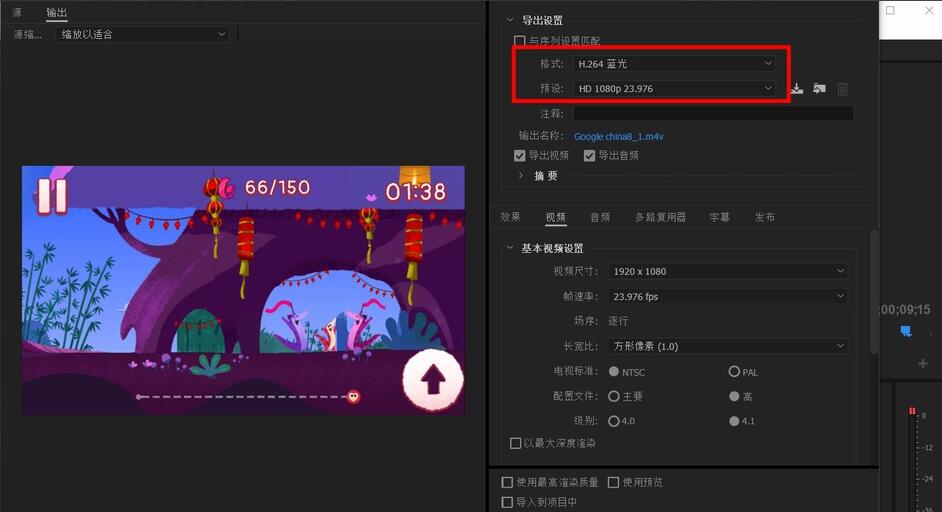
Task: Select level 4.0 radio button
Action: (x=613, y=421)
